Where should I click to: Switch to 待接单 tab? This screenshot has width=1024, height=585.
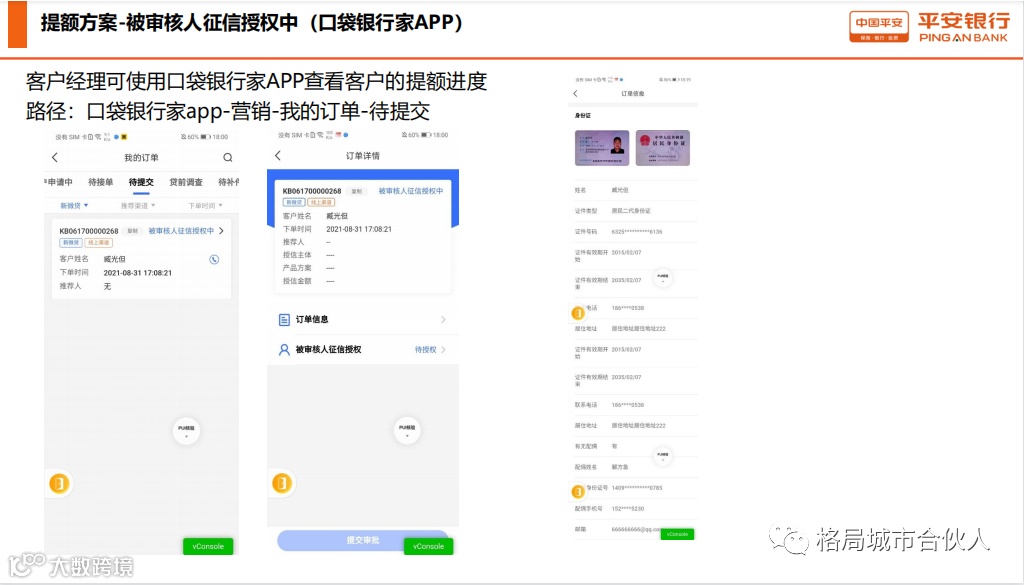pos(101,182)
